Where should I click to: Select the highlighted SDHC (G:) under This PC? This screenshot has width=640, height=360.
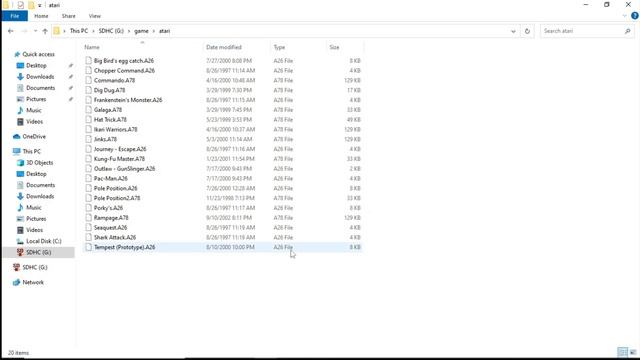39,252
